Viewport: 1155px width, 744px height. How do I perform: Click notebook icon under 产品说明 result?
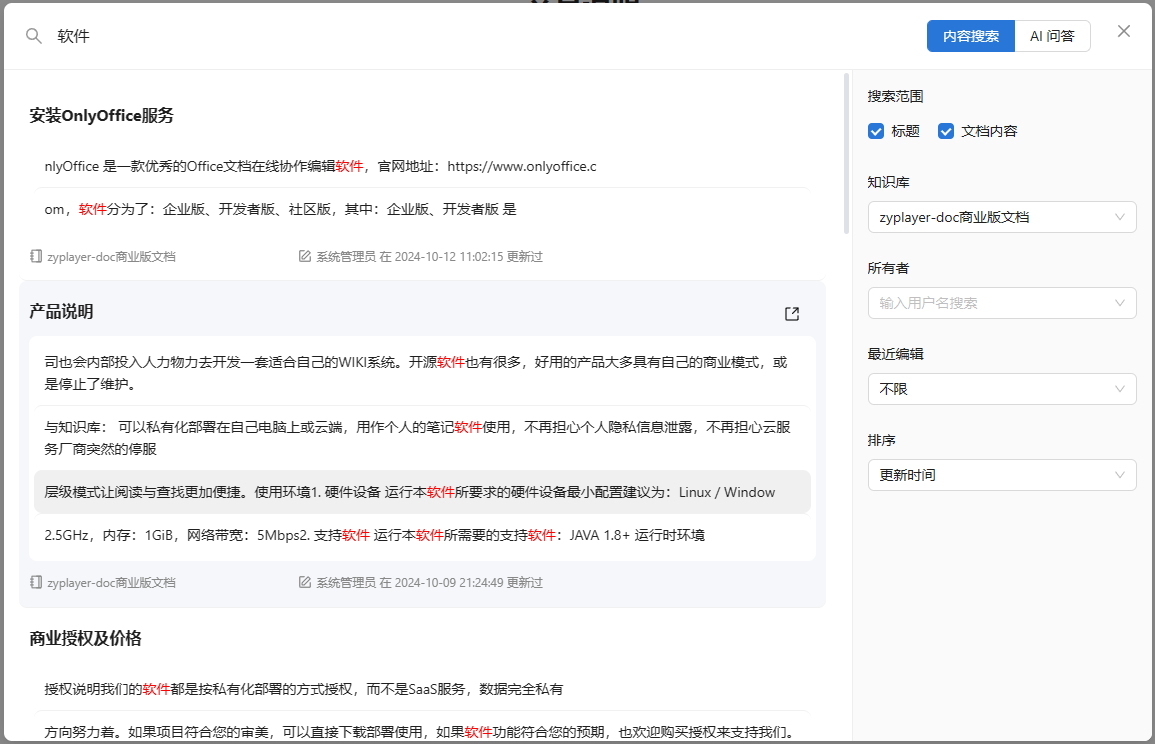click(x=36, y=582)
